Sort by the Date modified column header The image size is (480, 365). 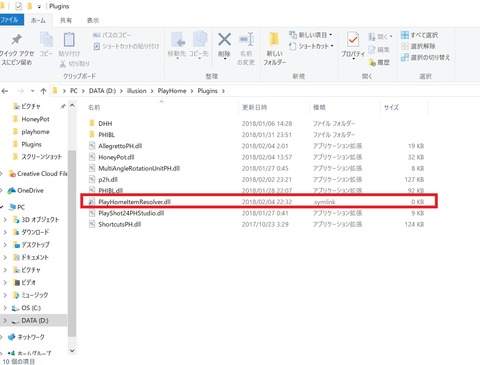[255, 107]
